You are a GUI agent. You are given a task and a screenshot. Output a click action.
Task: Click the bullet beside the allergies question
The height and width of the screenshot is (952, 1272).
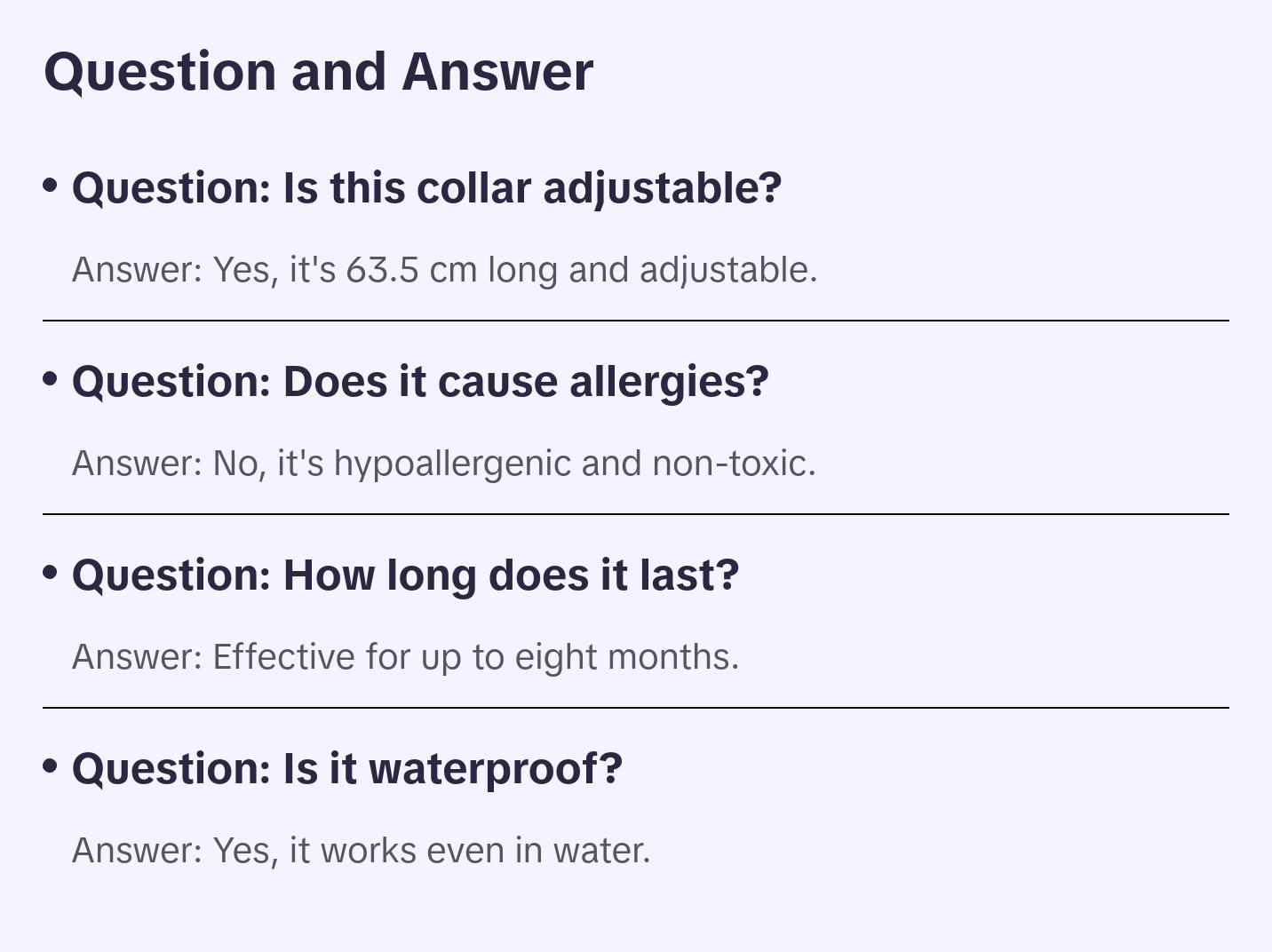point(51,379)
